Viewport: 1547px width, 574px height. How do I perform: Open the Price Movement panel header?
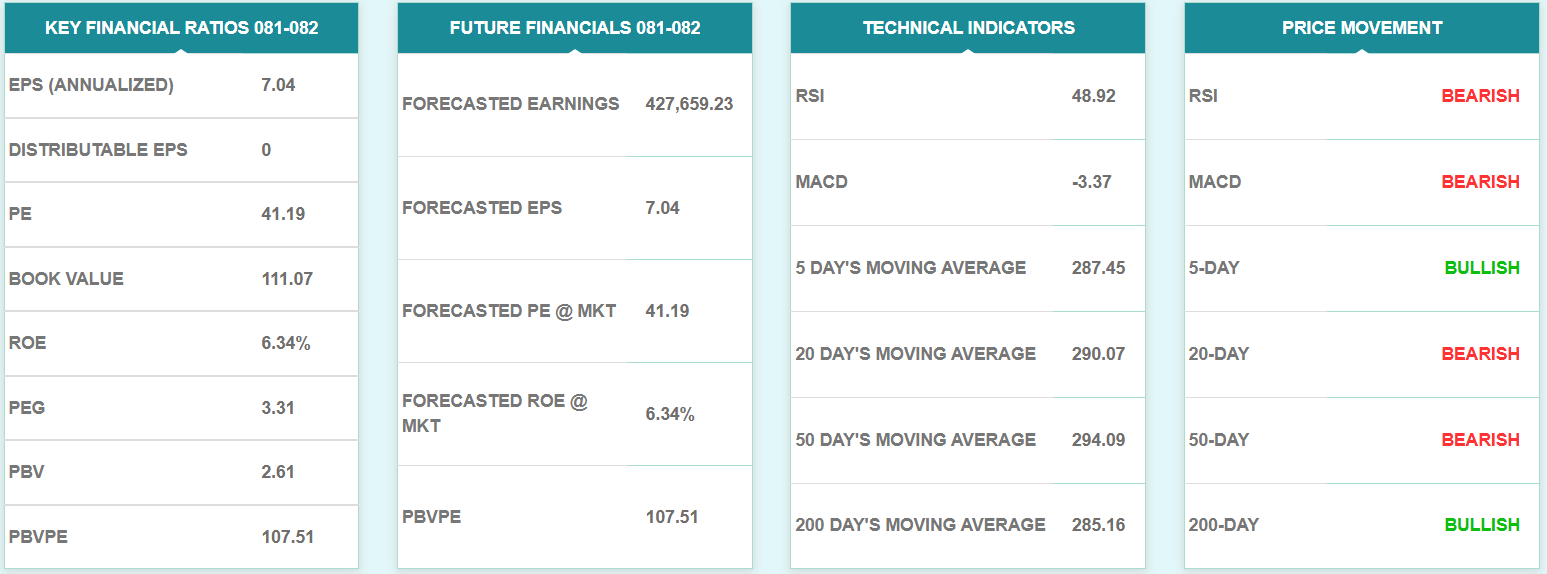click(1361, 28)
